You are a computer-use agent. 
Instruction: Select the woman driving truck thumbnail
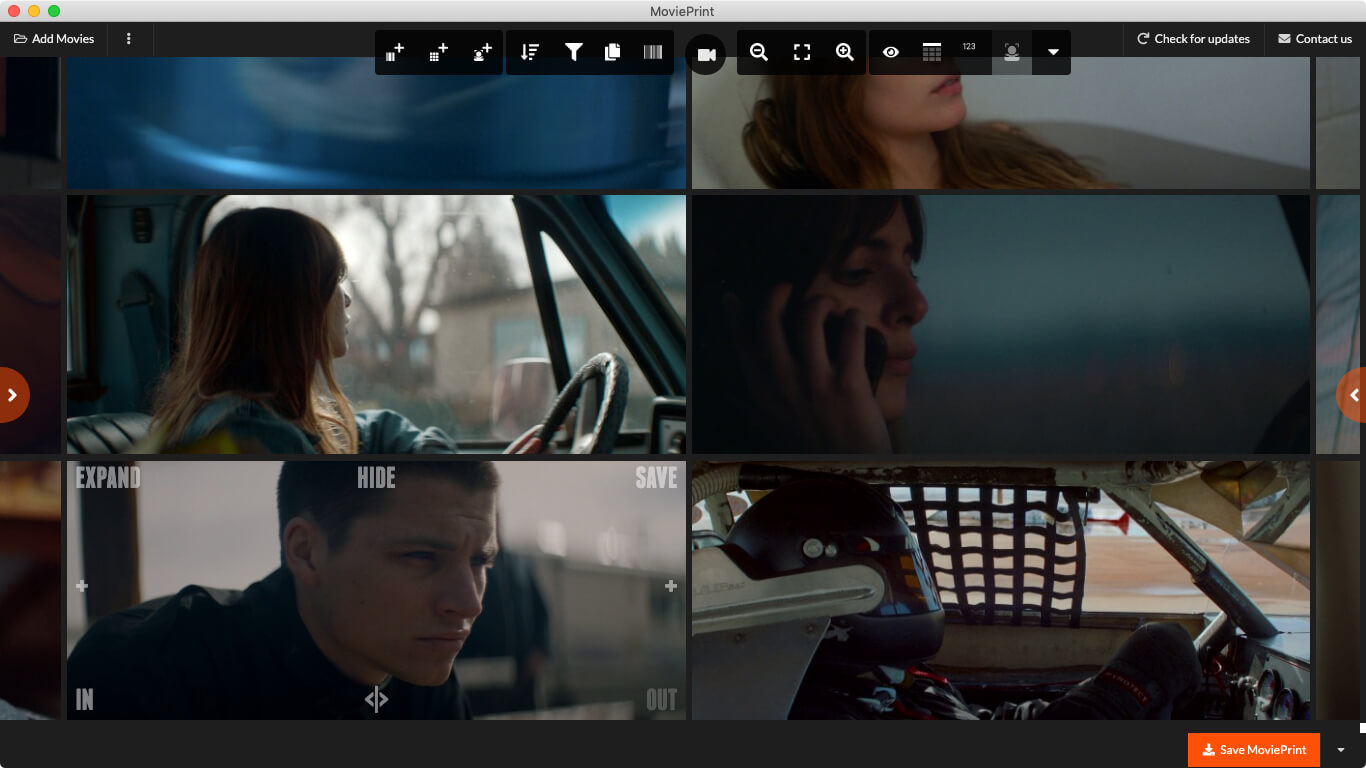click(376, 324)
